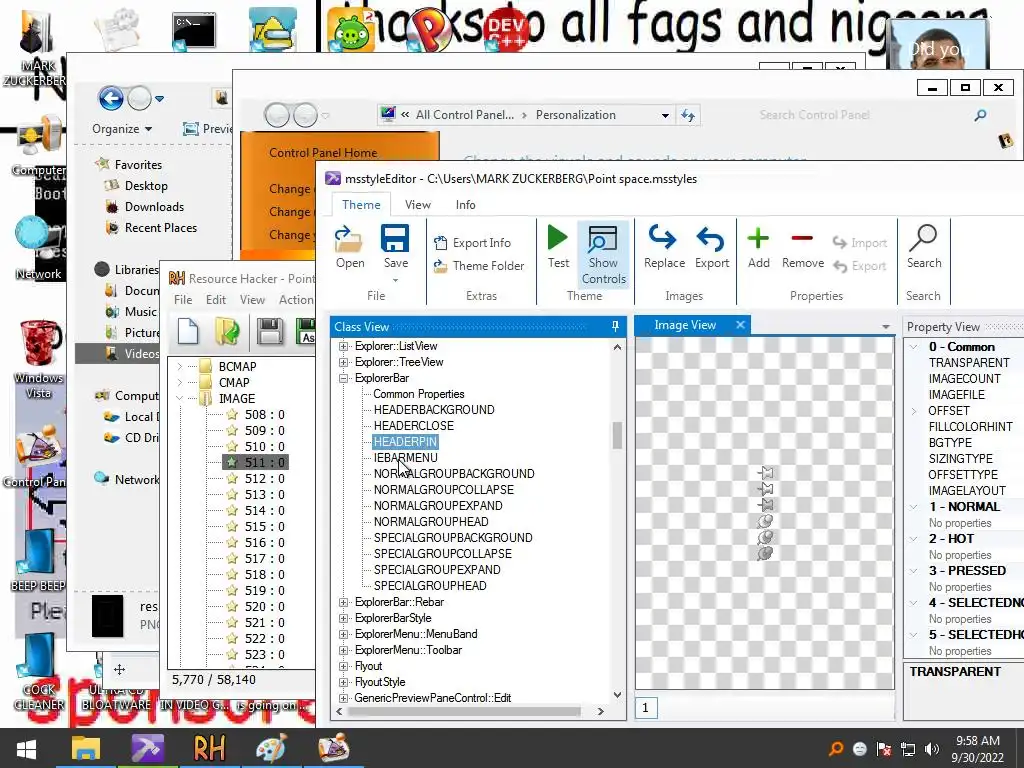The width and height of the screenshot is (1024, 768).
Task: Open the View menu in Resource Hacker
Action: (252, 300)
